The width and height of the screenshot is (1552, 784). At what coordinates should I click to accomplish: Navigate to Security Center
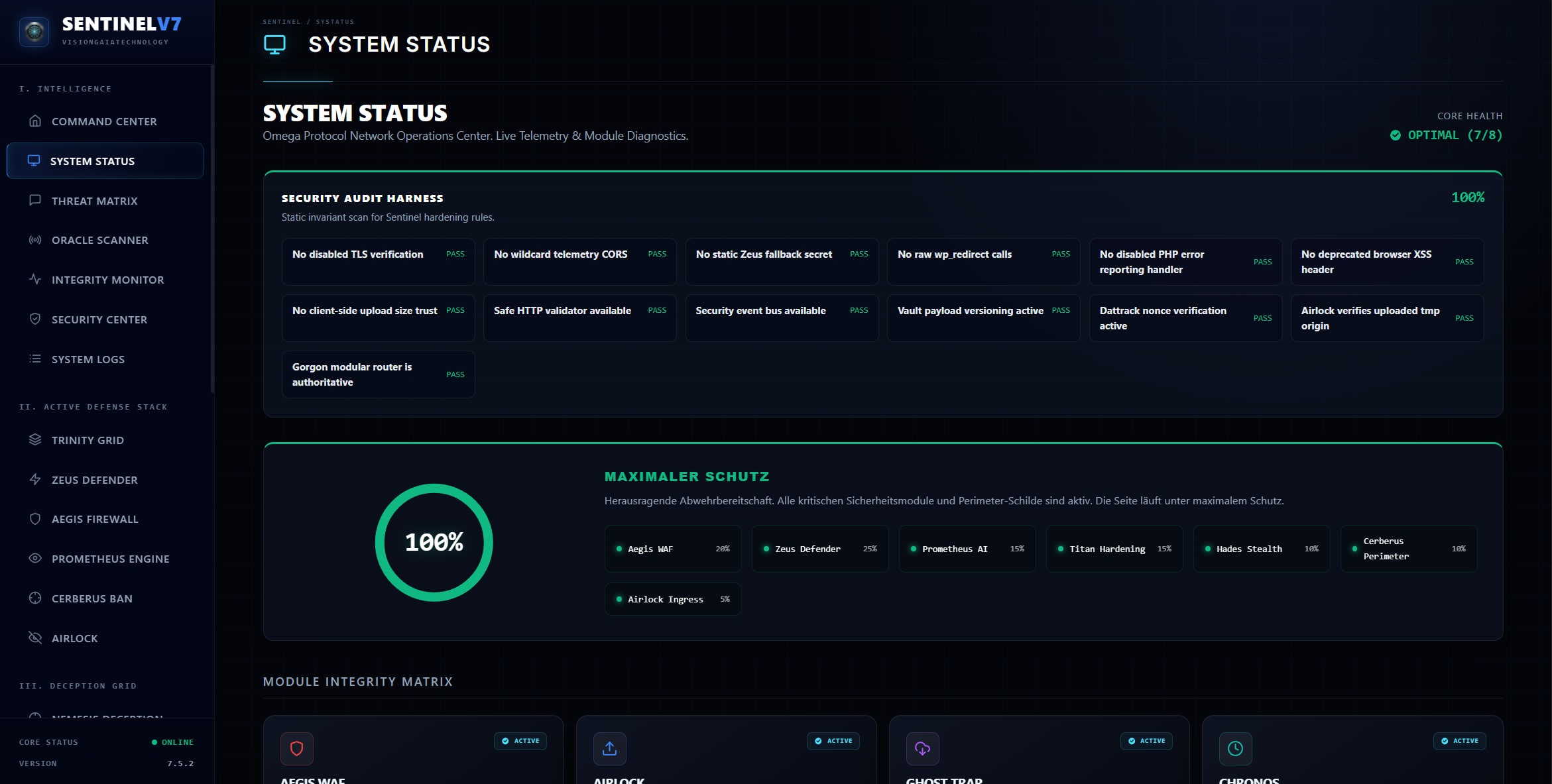pyautogui.click(x=105, y=319)
